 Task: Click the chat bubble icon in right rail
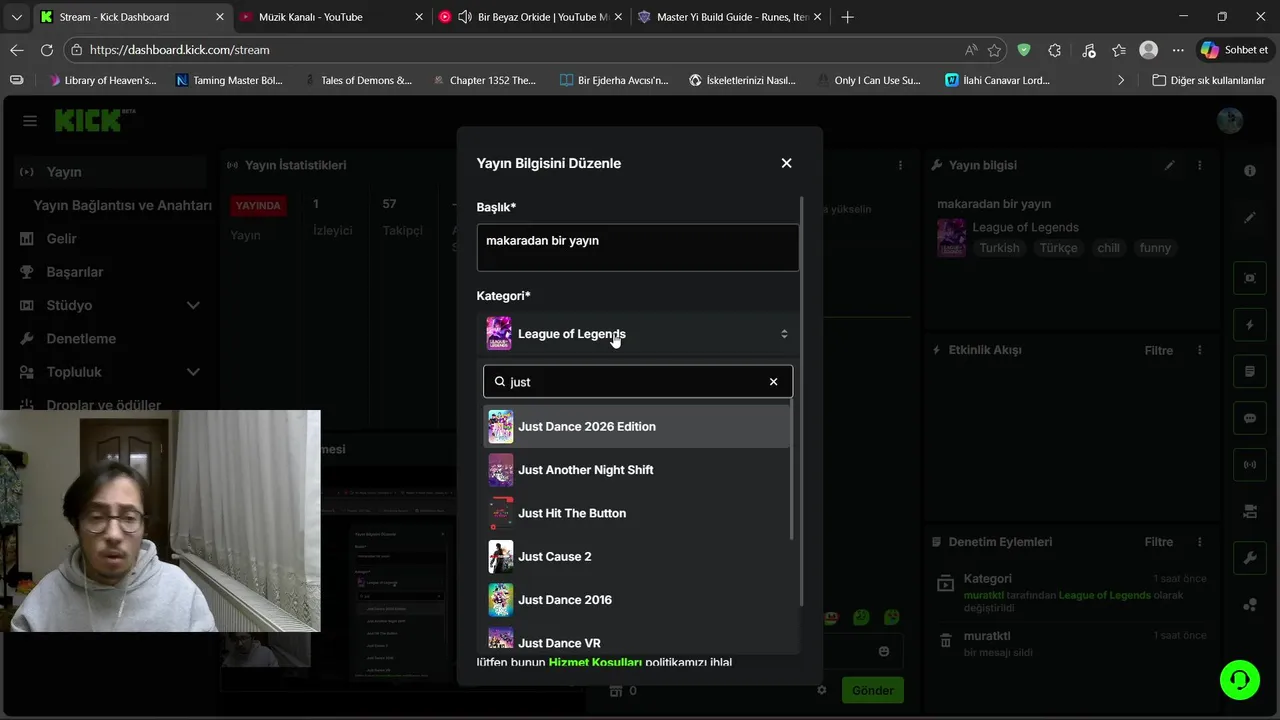[1249, 418]
